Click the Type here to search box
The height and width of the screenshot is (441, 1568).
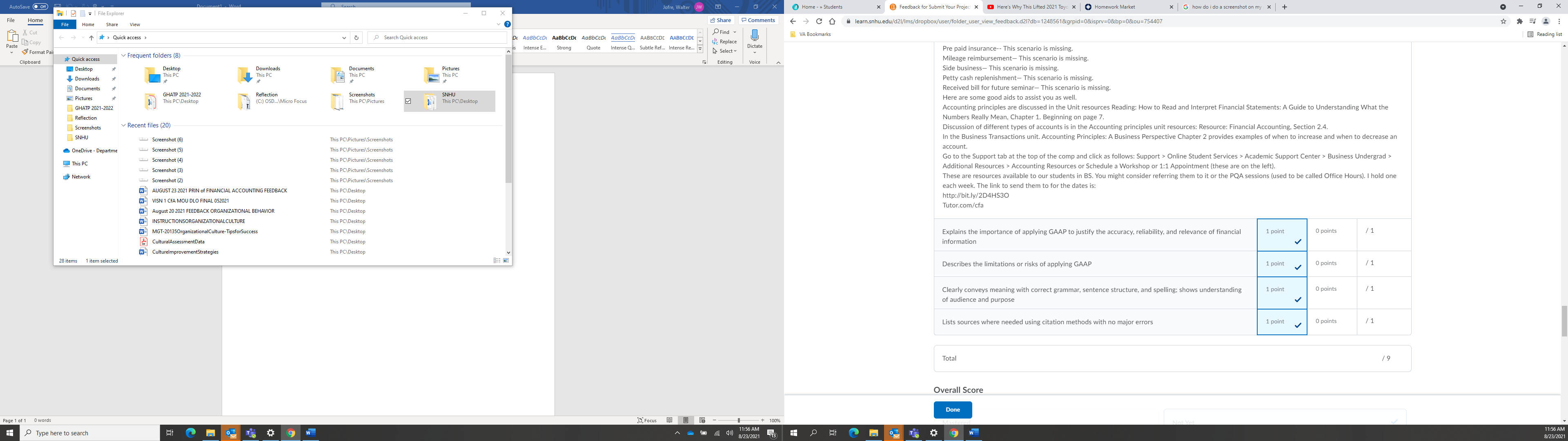[89, 433]
